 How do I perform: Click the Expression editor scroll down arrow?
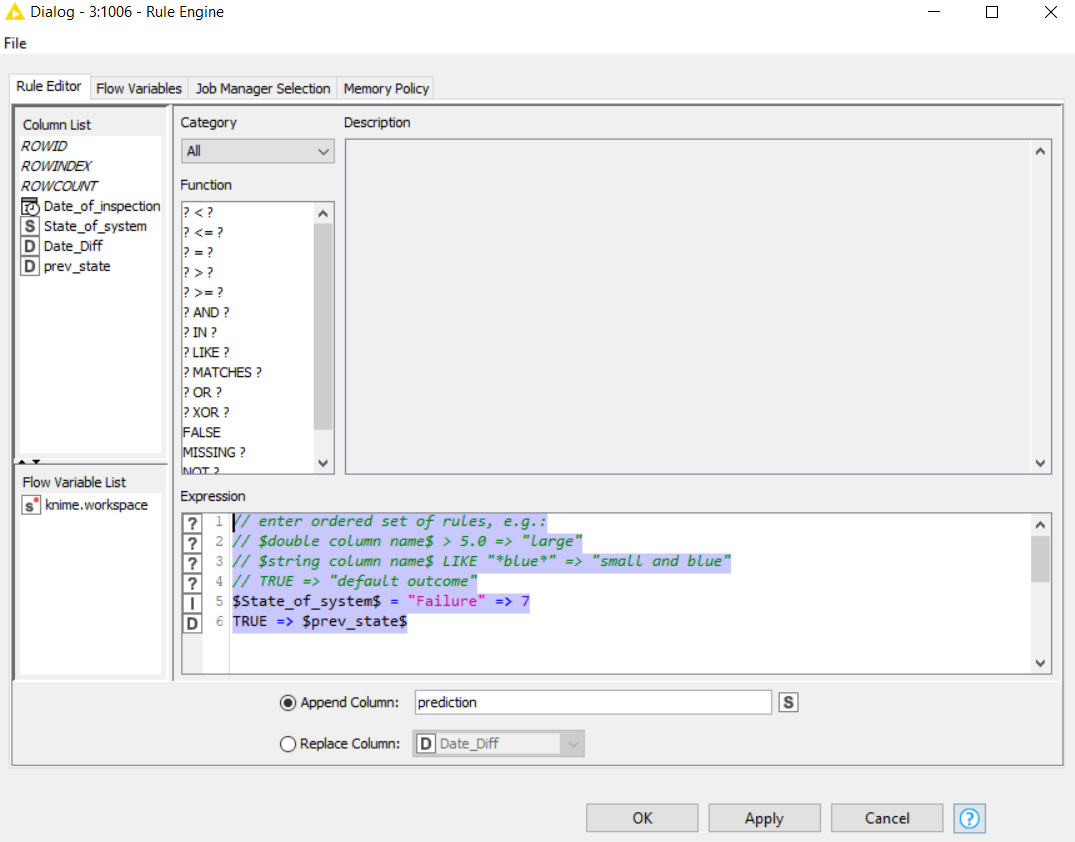tap(1040, 663)
